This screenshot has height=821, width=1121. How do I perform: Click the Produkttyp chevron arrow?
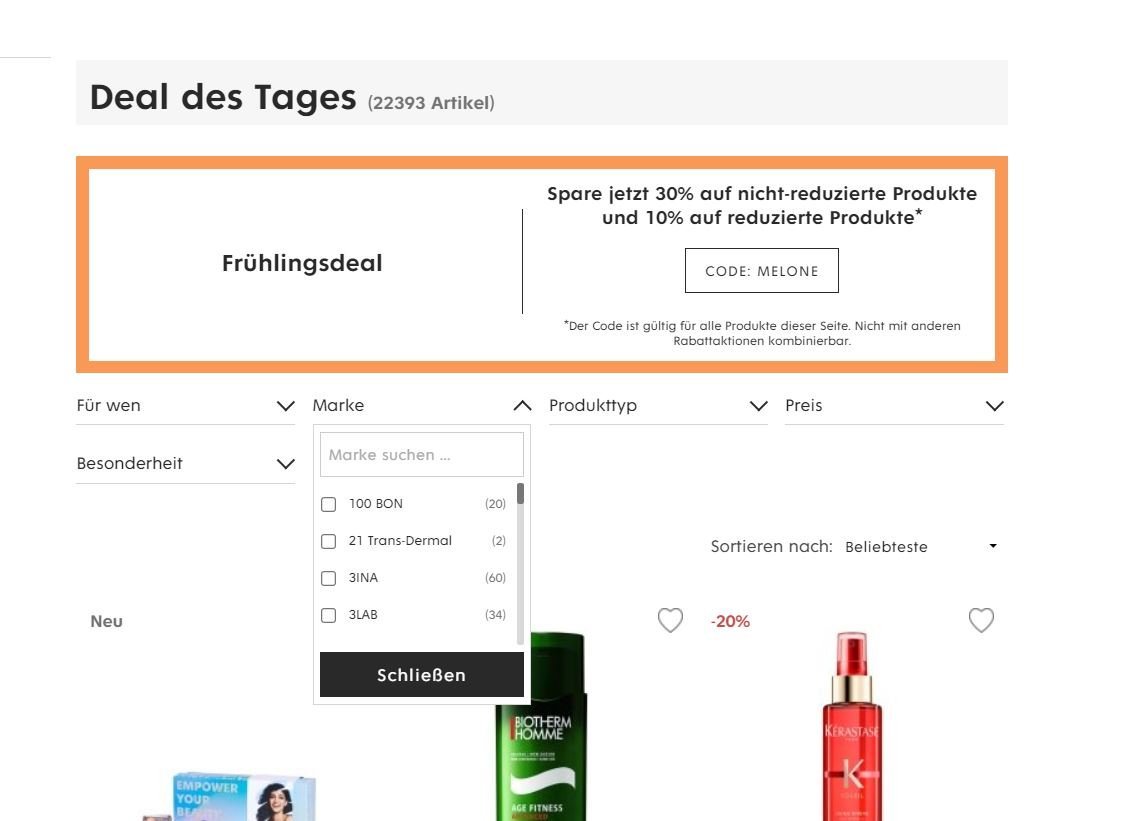click(759, 405)
